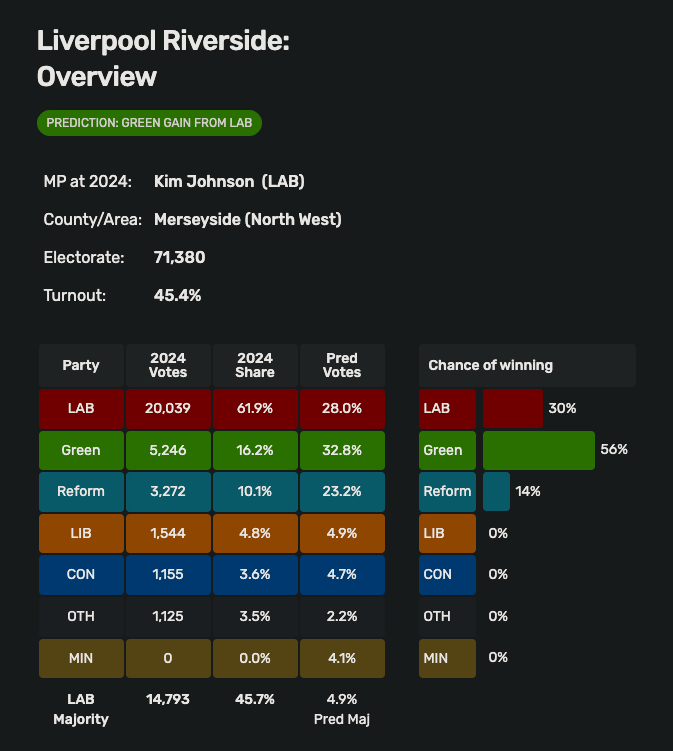Click the OTH party cell

[81, 616]
